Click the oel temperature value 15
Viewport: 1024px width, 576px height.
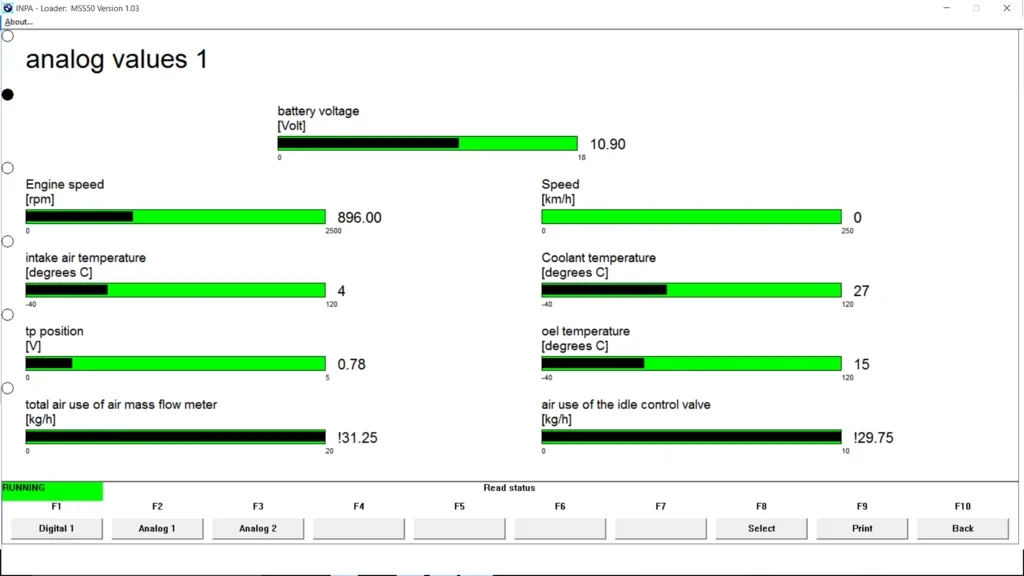[x=861, y=364]
